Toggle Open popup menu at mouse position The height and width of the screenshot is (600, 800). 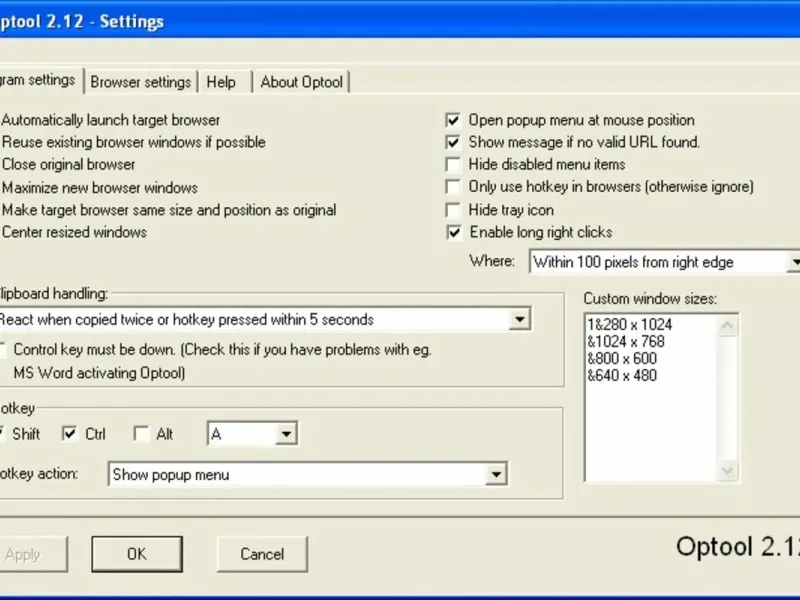tap(453, 120)
